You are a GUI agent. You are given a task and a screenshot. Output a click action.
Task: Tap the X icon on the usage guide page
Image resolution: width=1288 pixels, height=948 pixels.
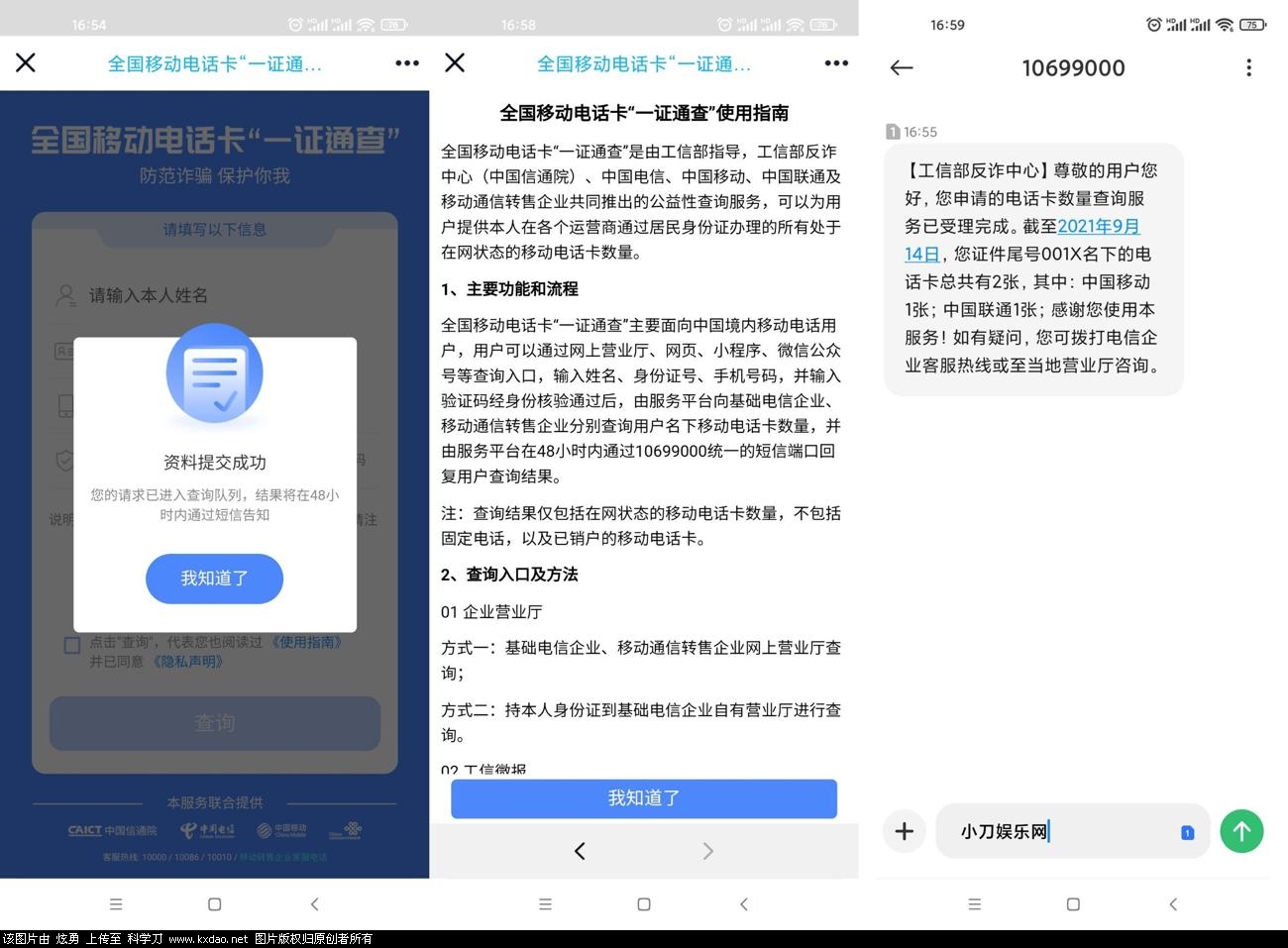(x=455, y=62)
